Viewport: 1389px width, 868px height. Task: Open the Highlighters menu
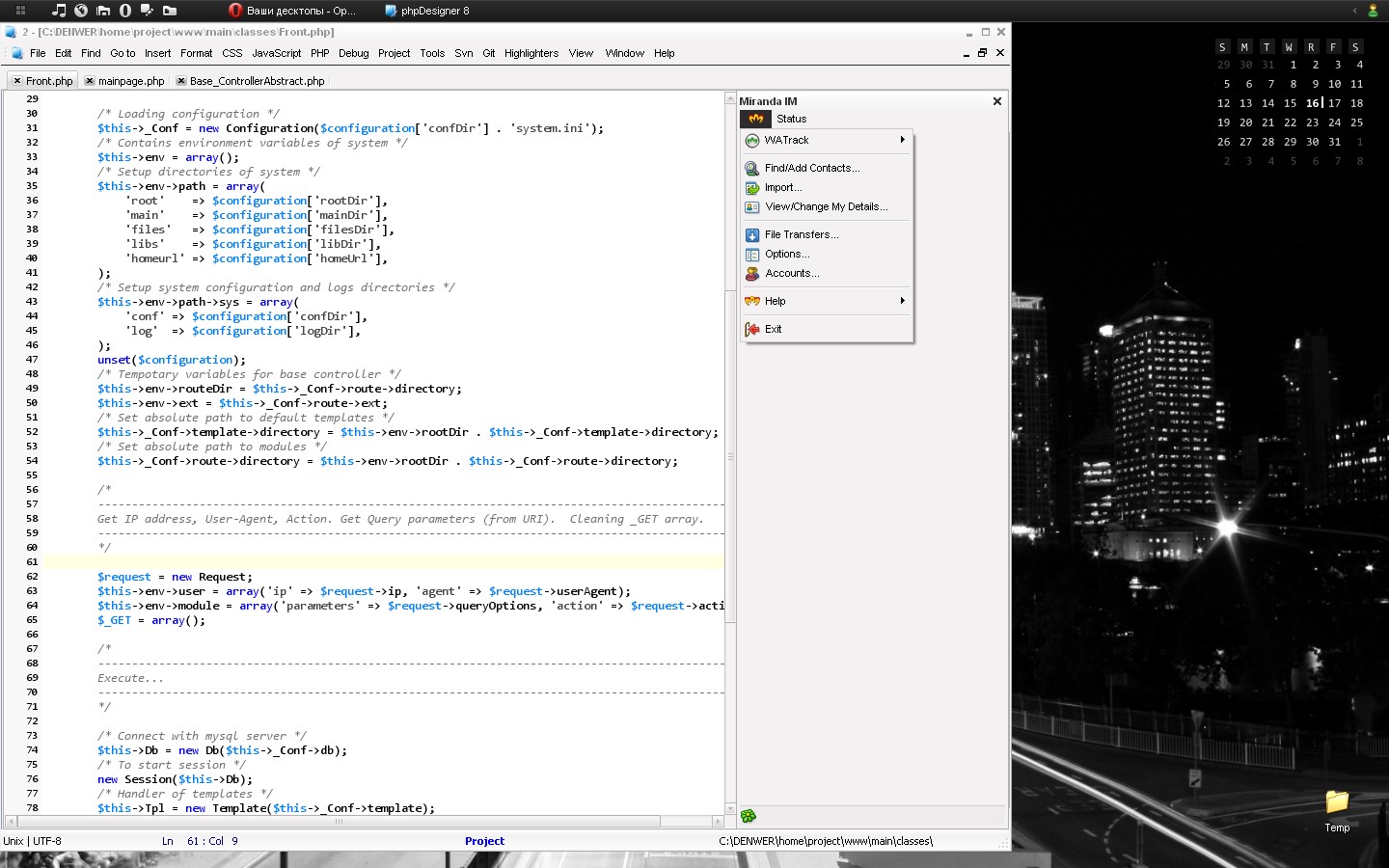531,53
